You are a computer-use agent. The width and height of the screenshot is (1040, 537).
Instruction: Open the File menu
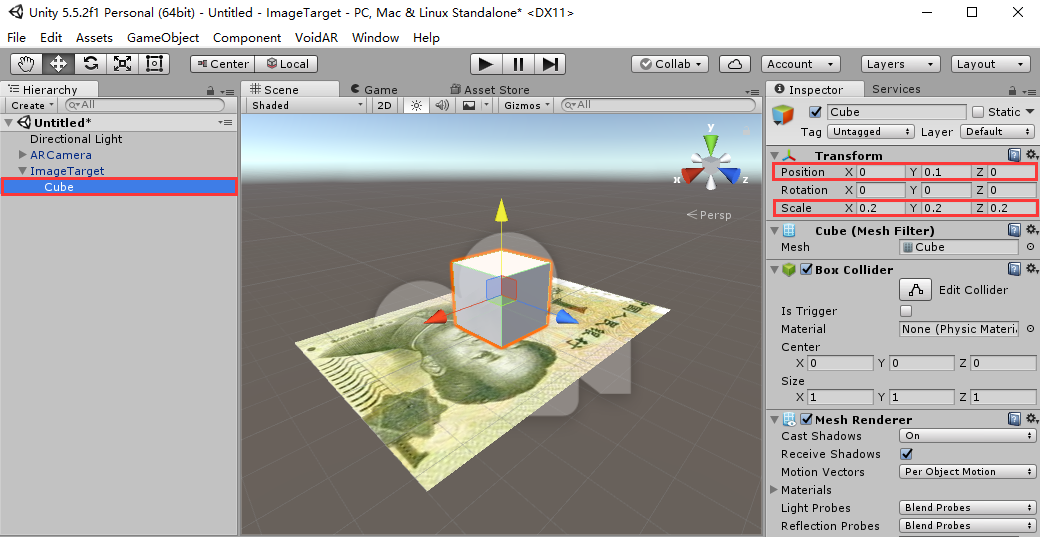click(x=17, y=38)
